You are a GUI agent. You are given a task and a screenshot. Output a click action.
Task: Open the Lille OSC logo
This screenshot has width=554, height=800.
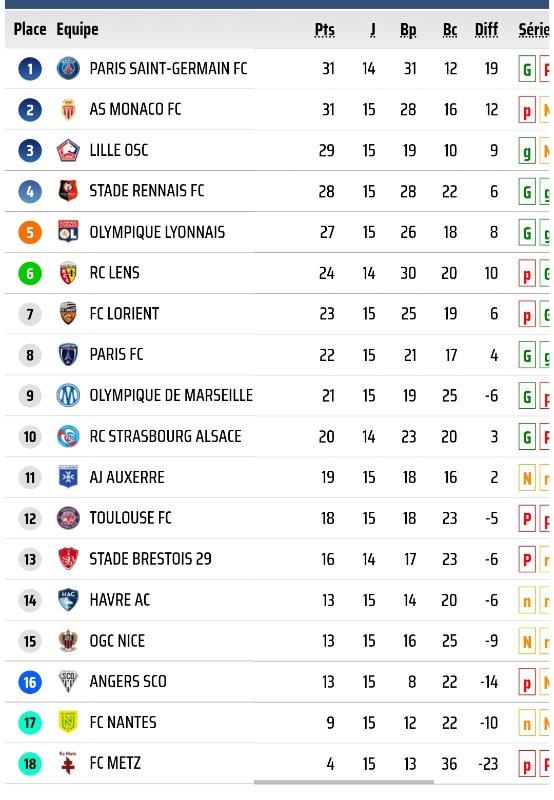pos(68,150)
